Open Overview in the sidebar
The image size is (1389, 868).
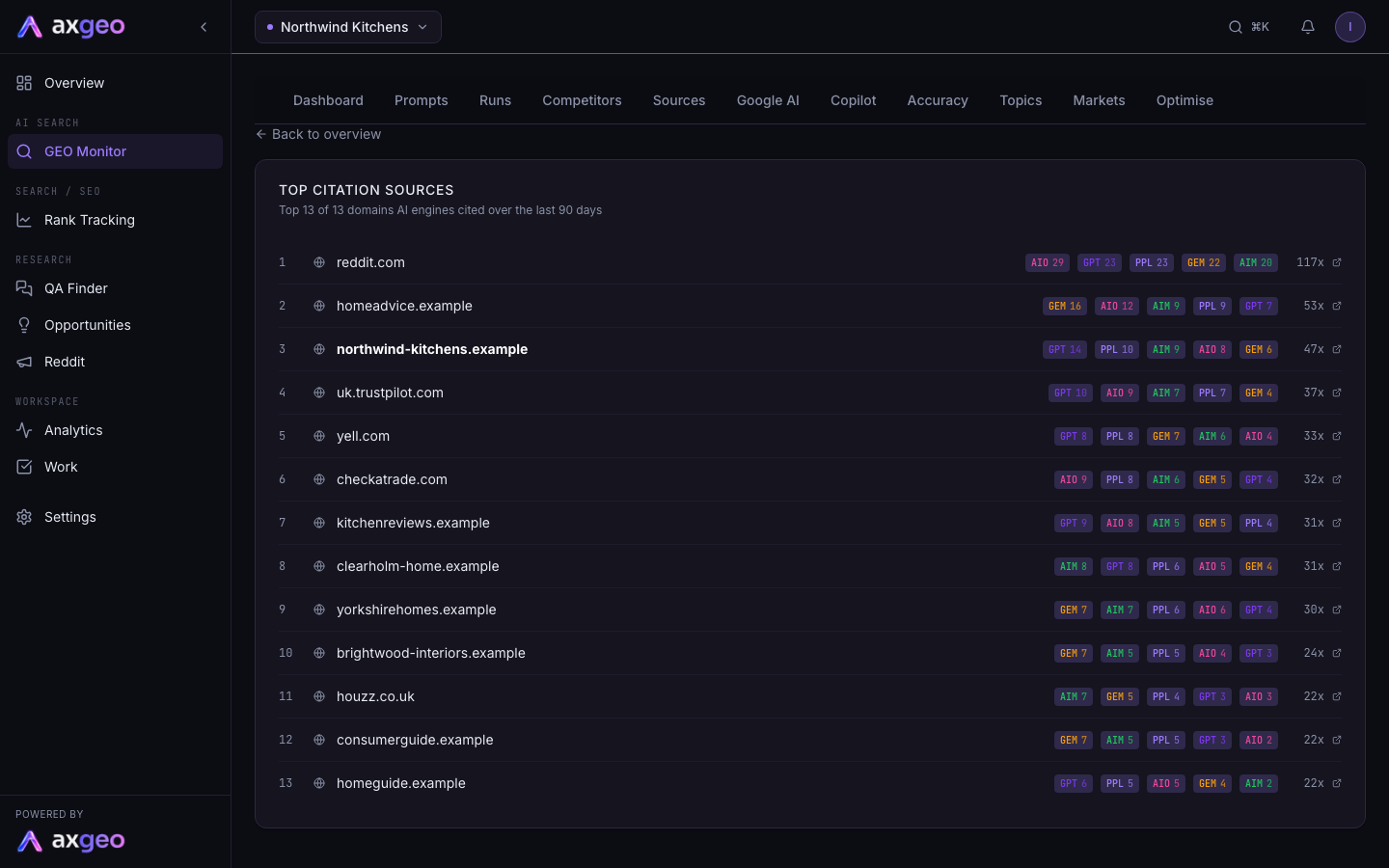point(115,83)
